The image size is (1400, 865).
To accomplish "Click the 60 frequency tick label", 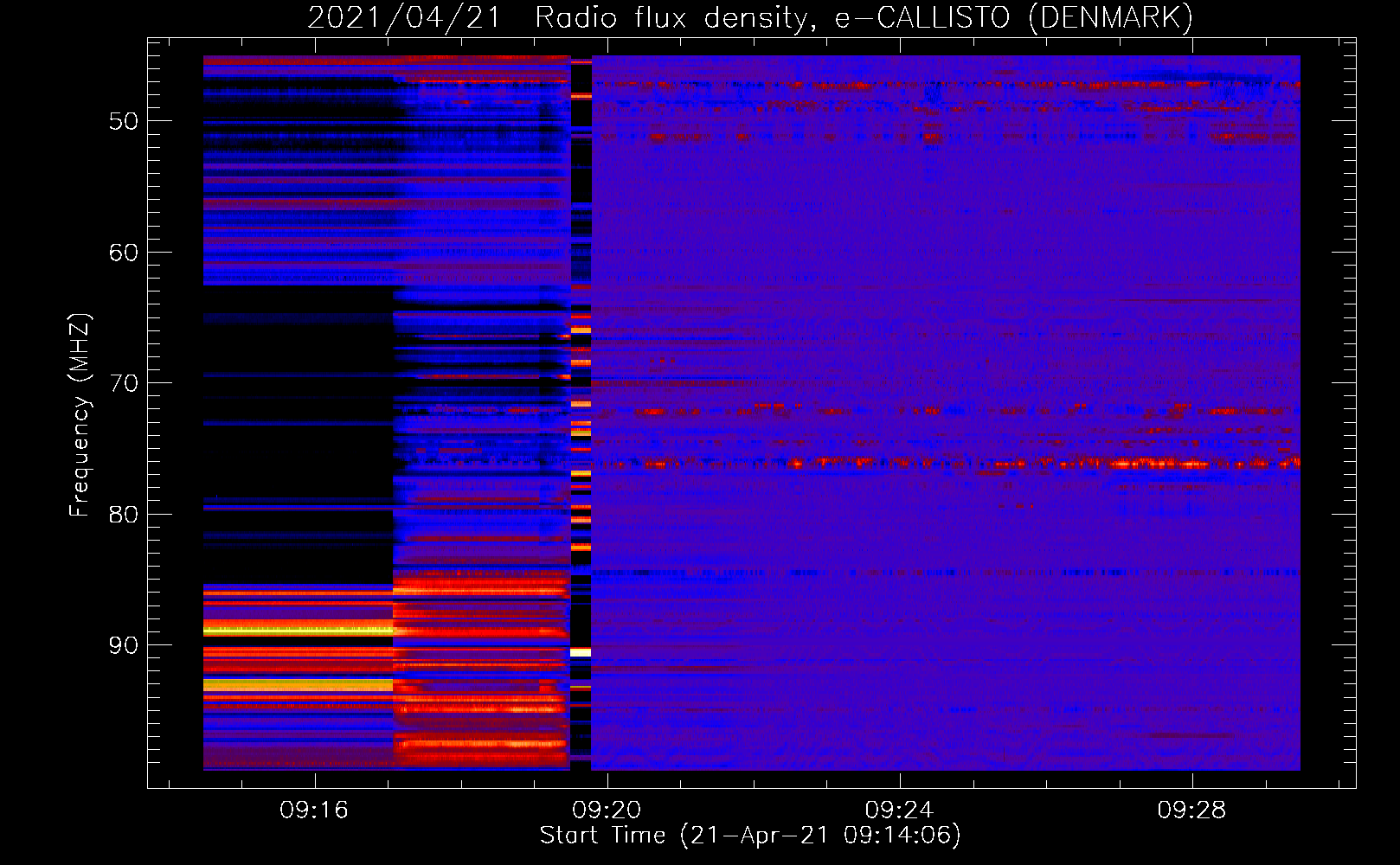I will point(124,253).
